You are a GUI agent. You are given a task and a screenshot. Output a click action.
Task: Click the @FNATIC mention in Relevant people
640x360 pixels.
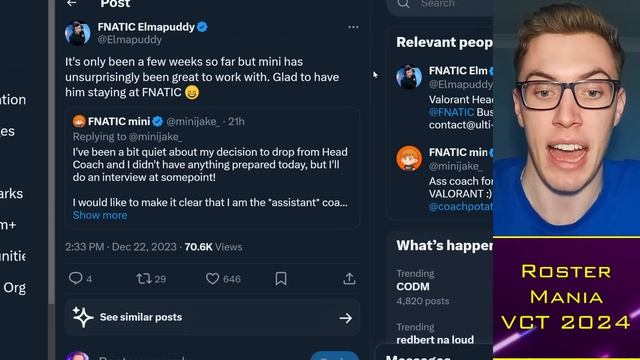451,112
